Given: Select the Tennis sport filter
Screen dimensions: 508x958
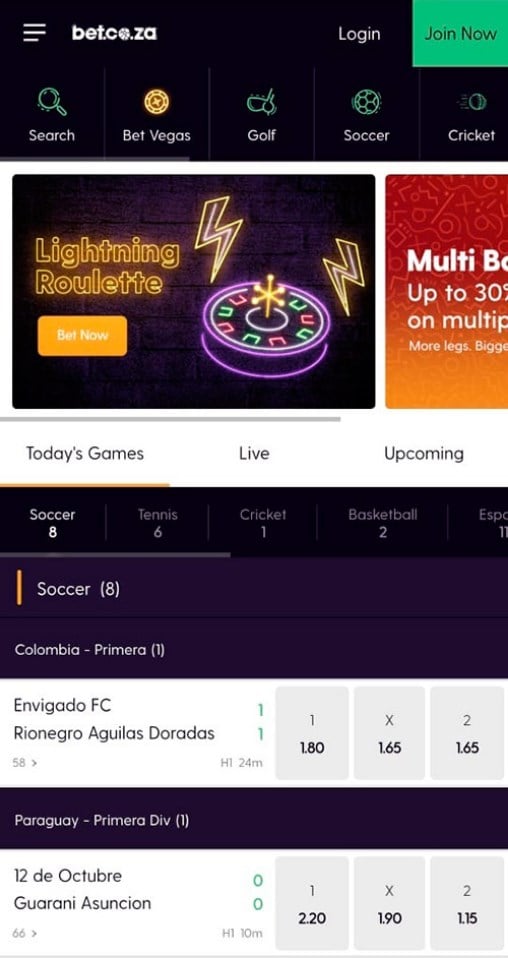Looking at the screenshot, I should (158, 522).
